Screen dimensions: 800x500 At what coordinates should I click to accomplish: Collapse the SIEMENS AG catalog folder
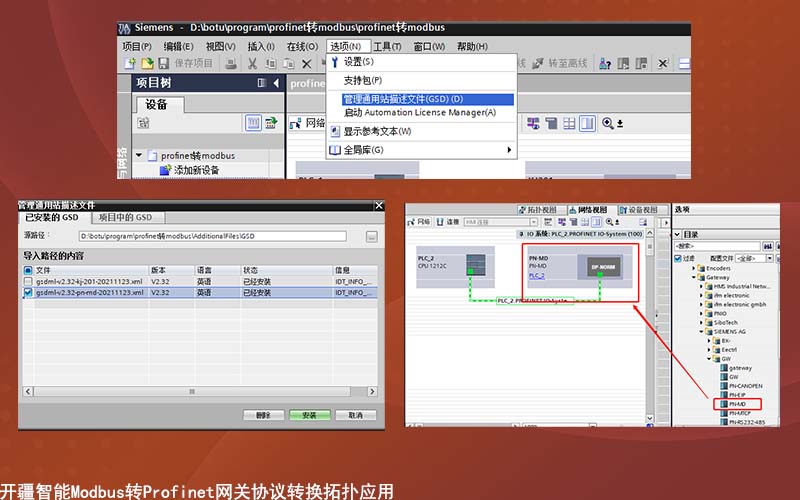702,331
